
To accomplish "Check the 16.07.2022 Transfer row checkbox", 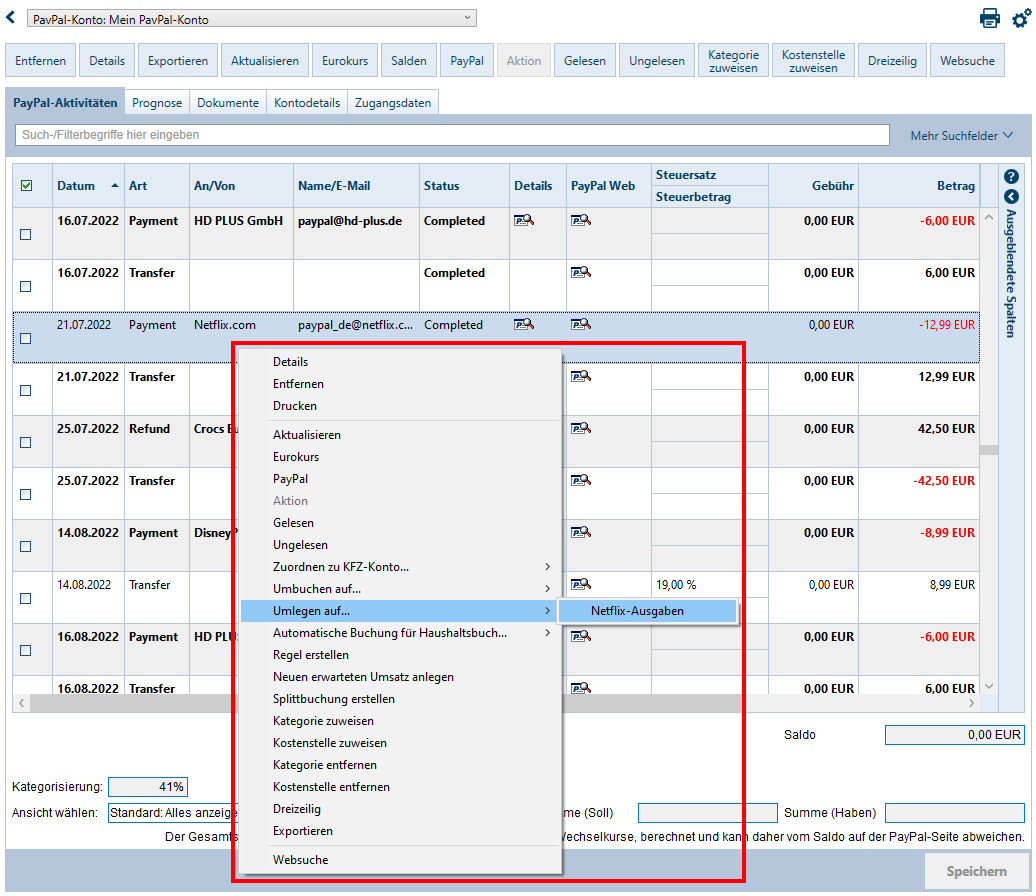I will 26,287.
